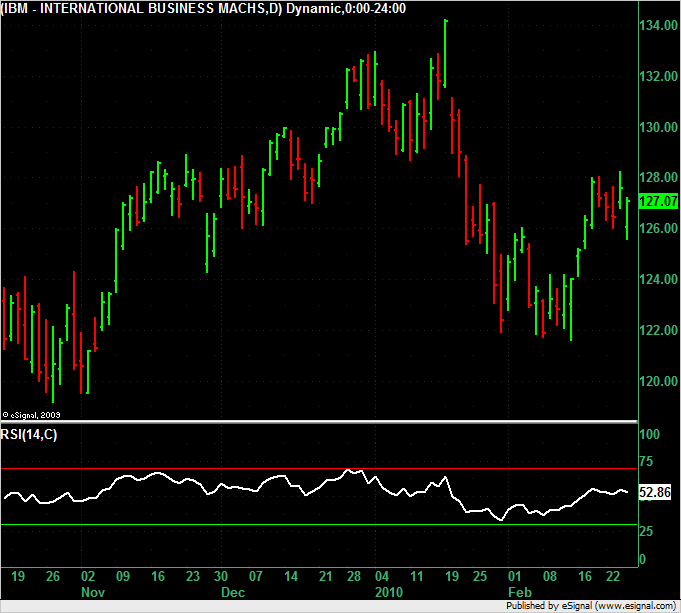681x613 pixels.
Task: Click the Feb month label
Action: (x=520, y=592)
